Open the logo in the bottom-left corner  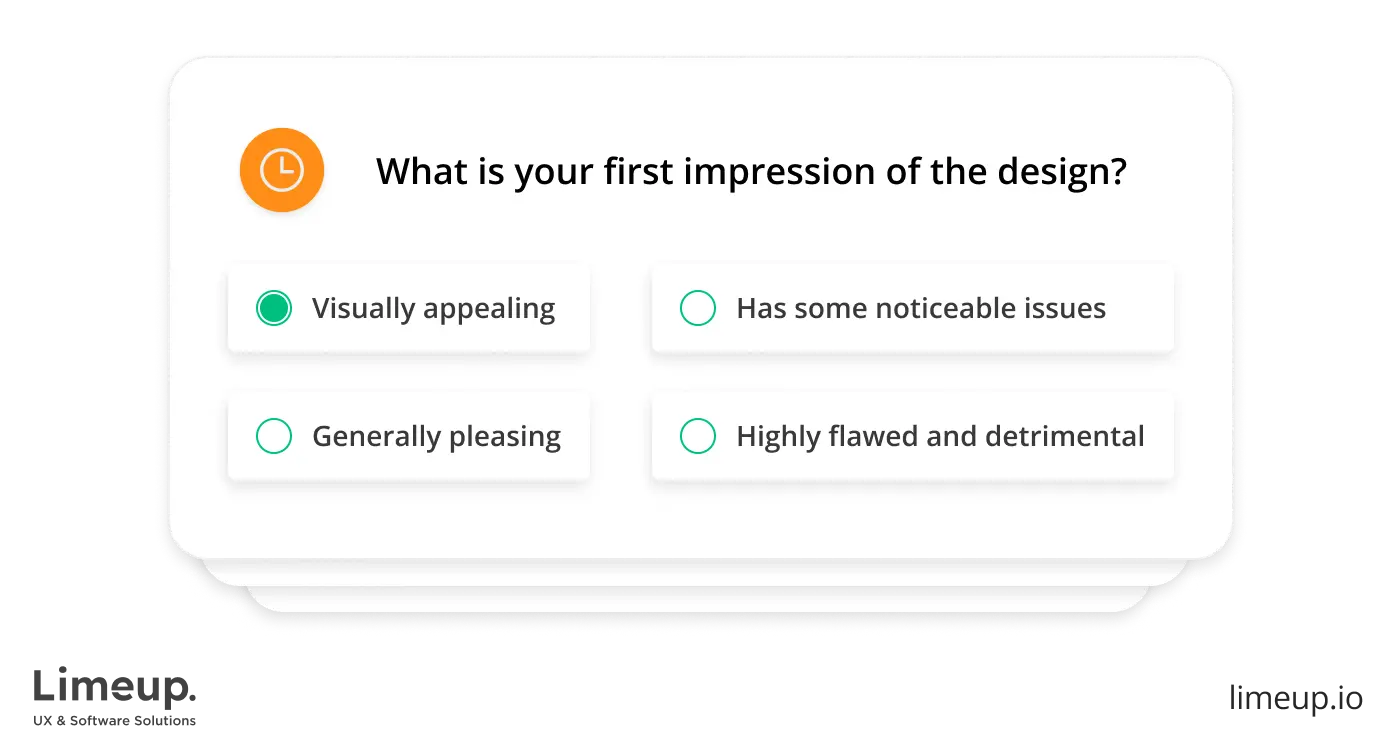point(115,692)
